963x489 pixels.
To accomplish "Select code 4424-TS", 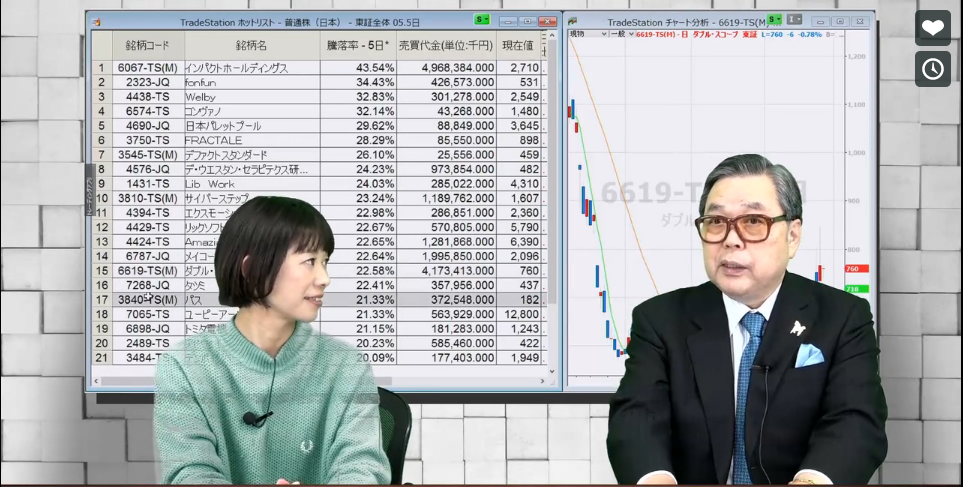I will 147,242.
